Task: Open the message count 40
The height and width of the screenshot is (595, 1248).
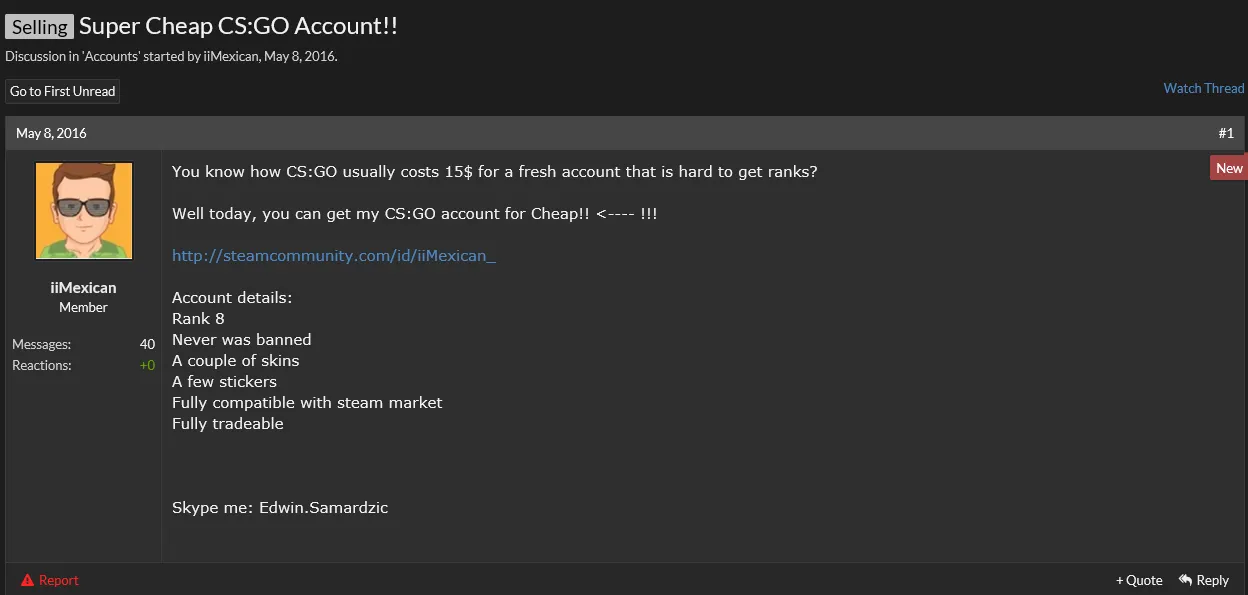Action: coord(147,344)
